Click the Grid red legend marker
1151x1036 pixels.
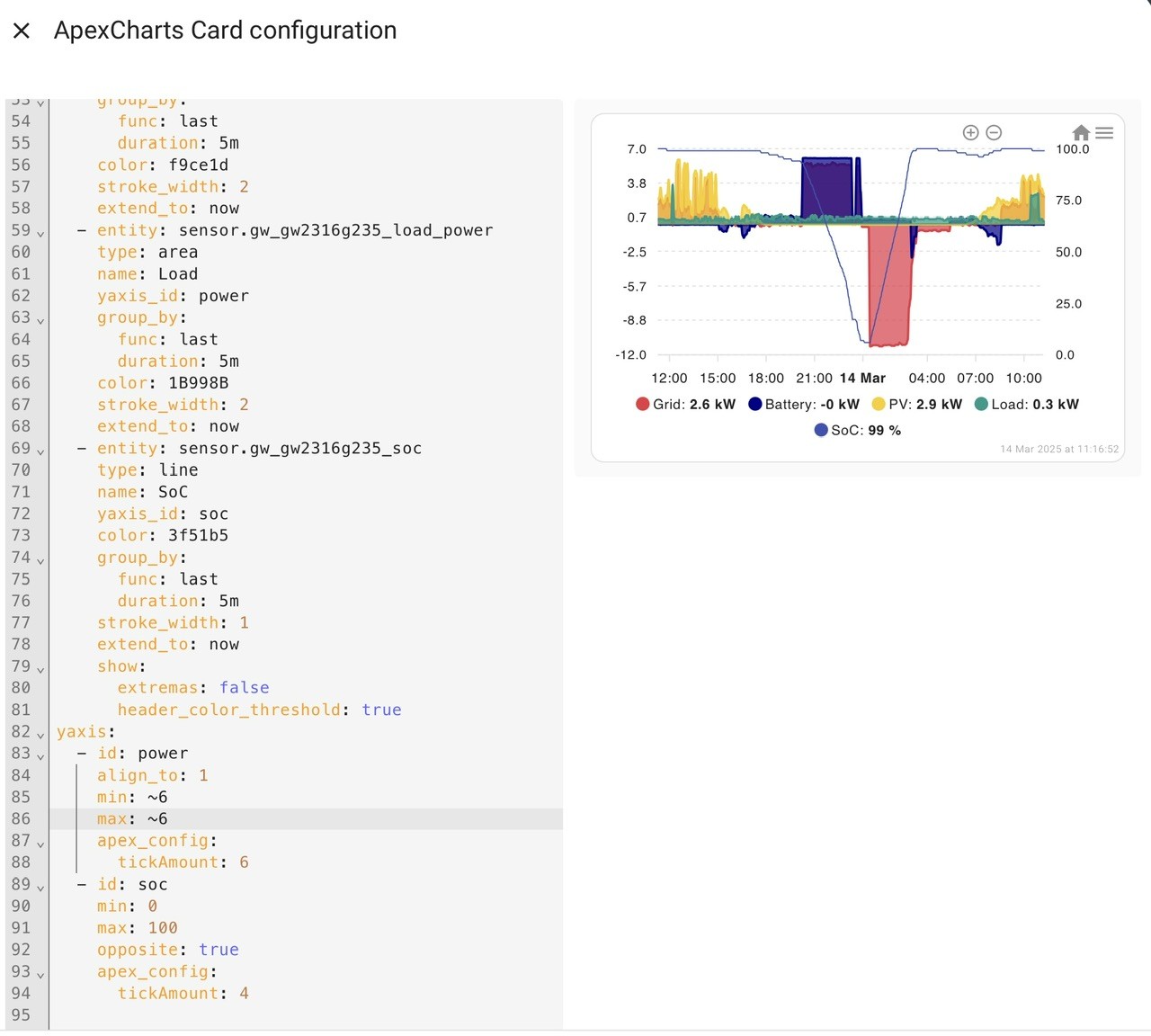642,404
